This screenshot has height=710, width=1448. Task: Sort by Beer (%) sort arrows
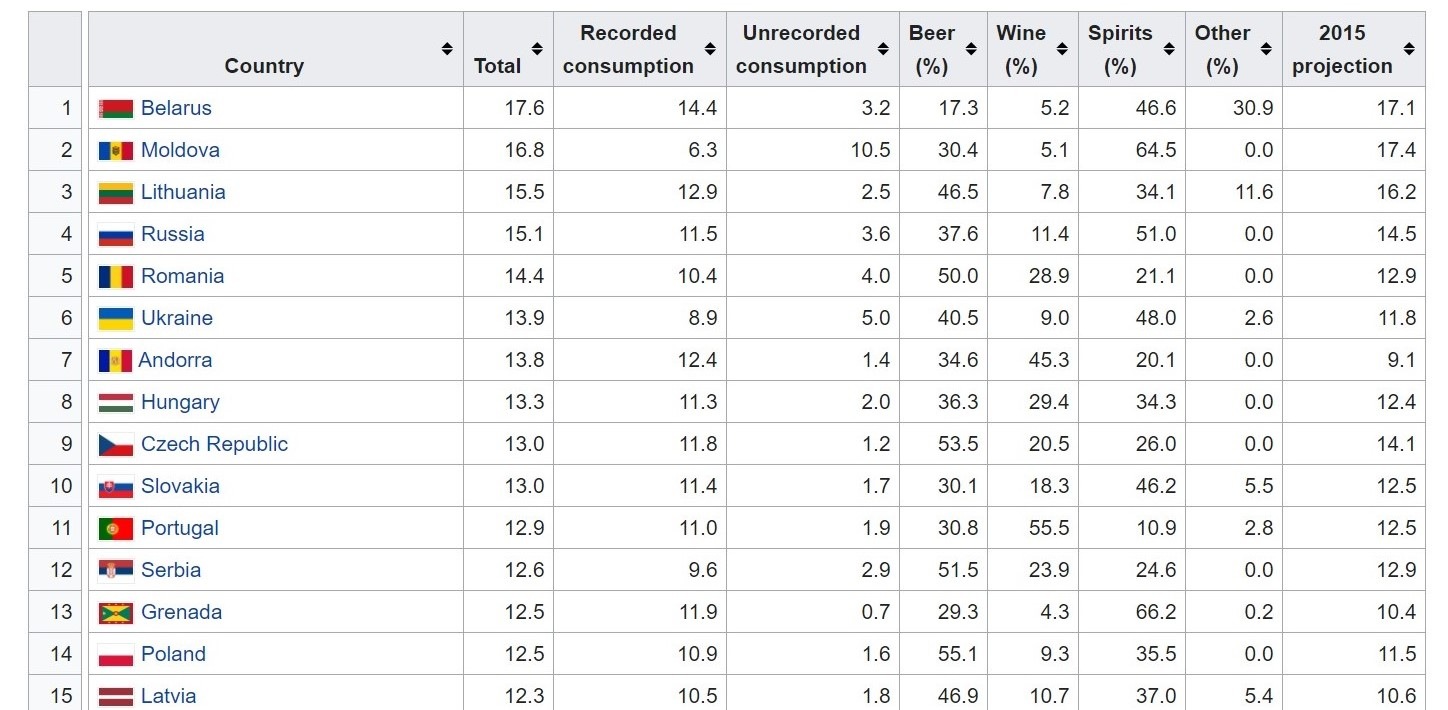point(971,49)
